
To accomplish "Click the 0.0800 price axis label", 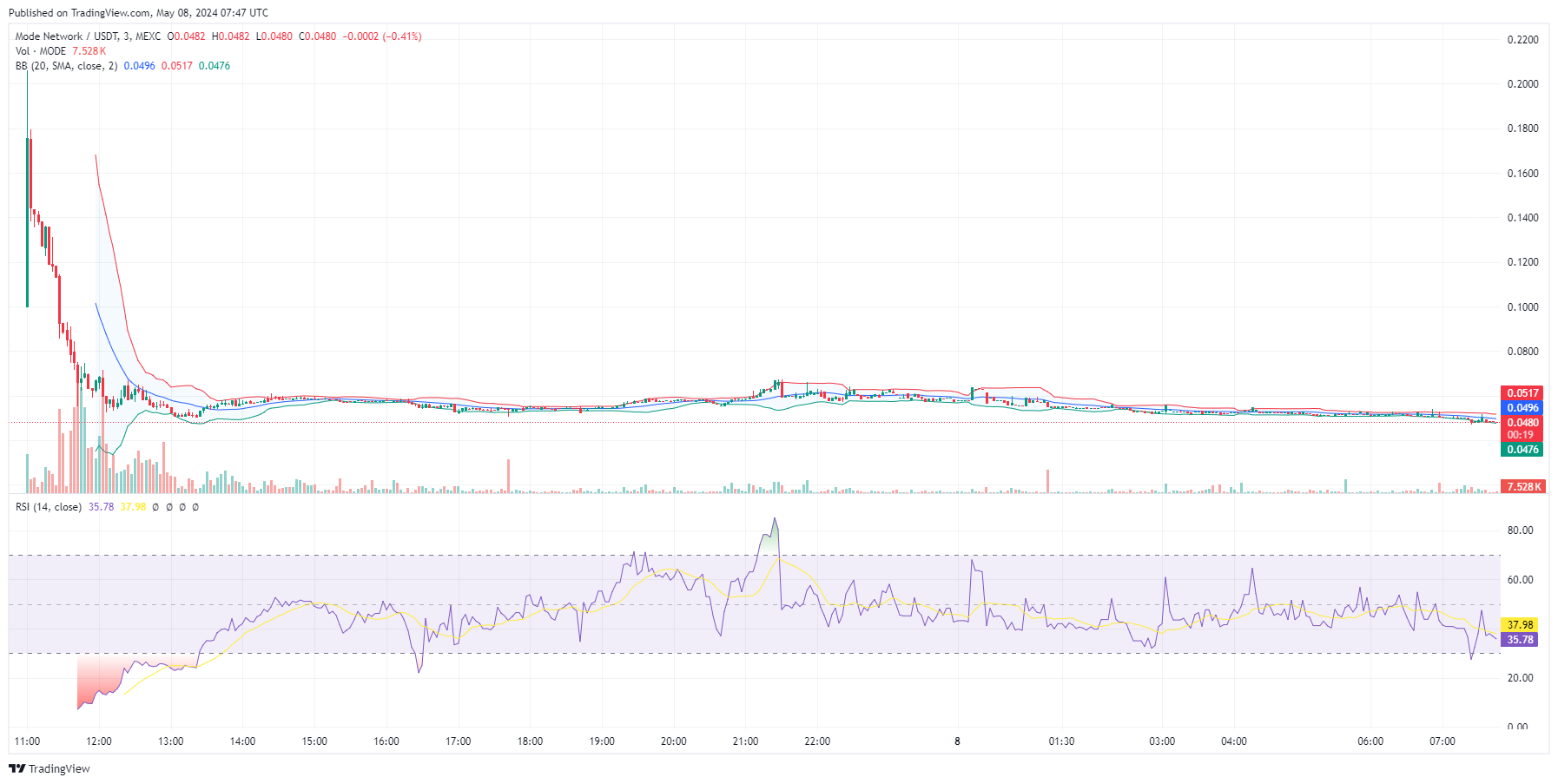I will click(x=1522, y=352).
